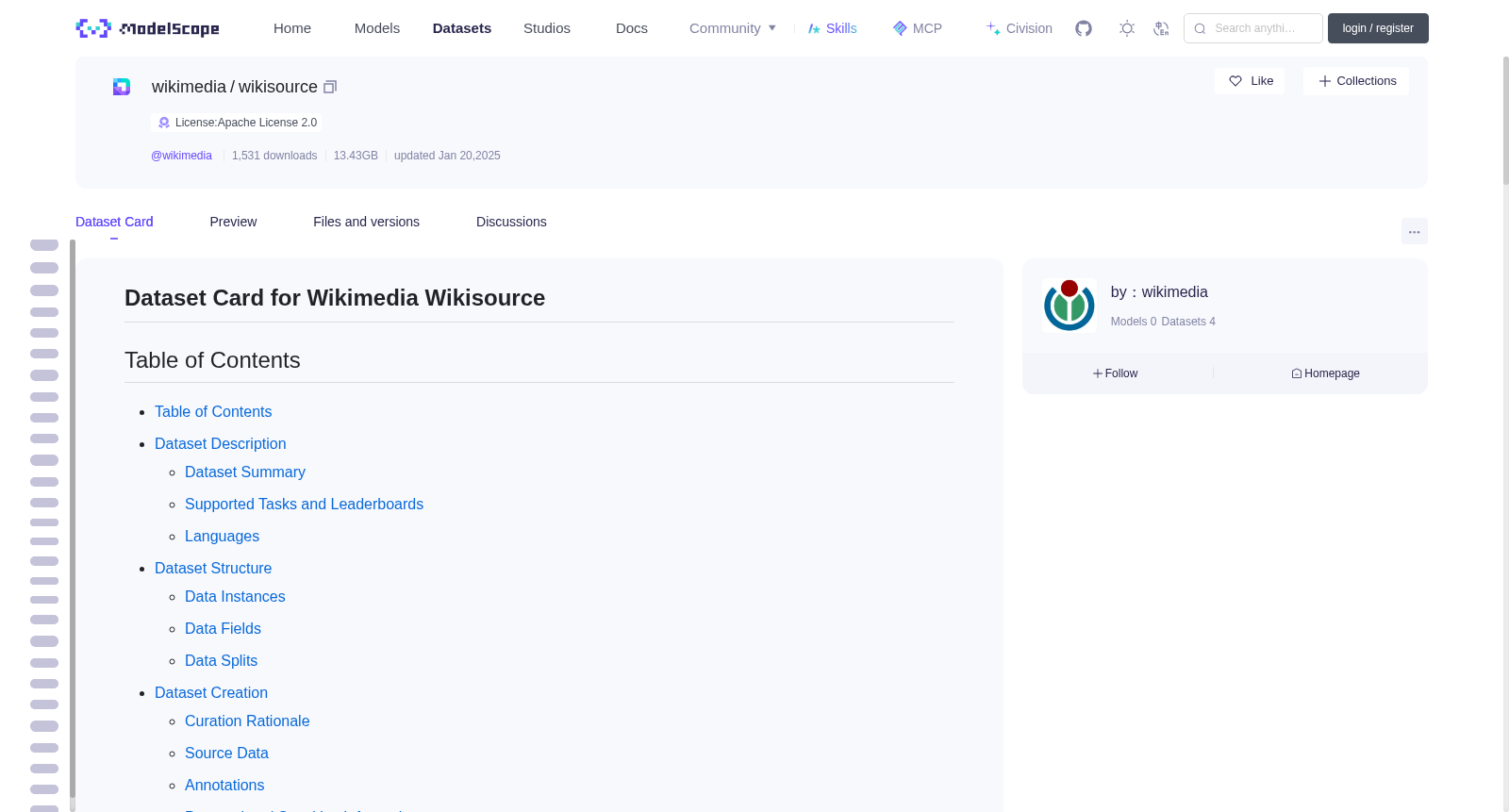Click the '13.43GB' size text
1509x812 pixels.
pos(356,156)
